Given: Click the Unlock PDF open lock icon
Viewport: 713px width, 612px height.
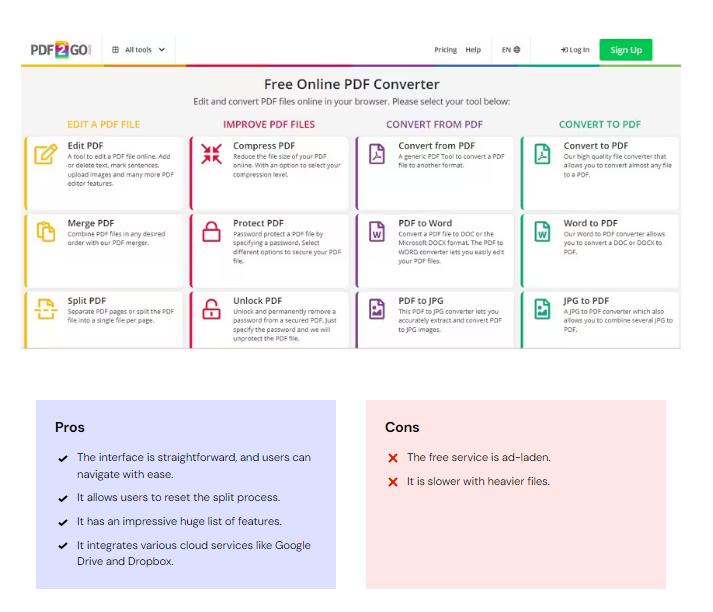Looking at the screenshot, I should click(x=211, y=309).
